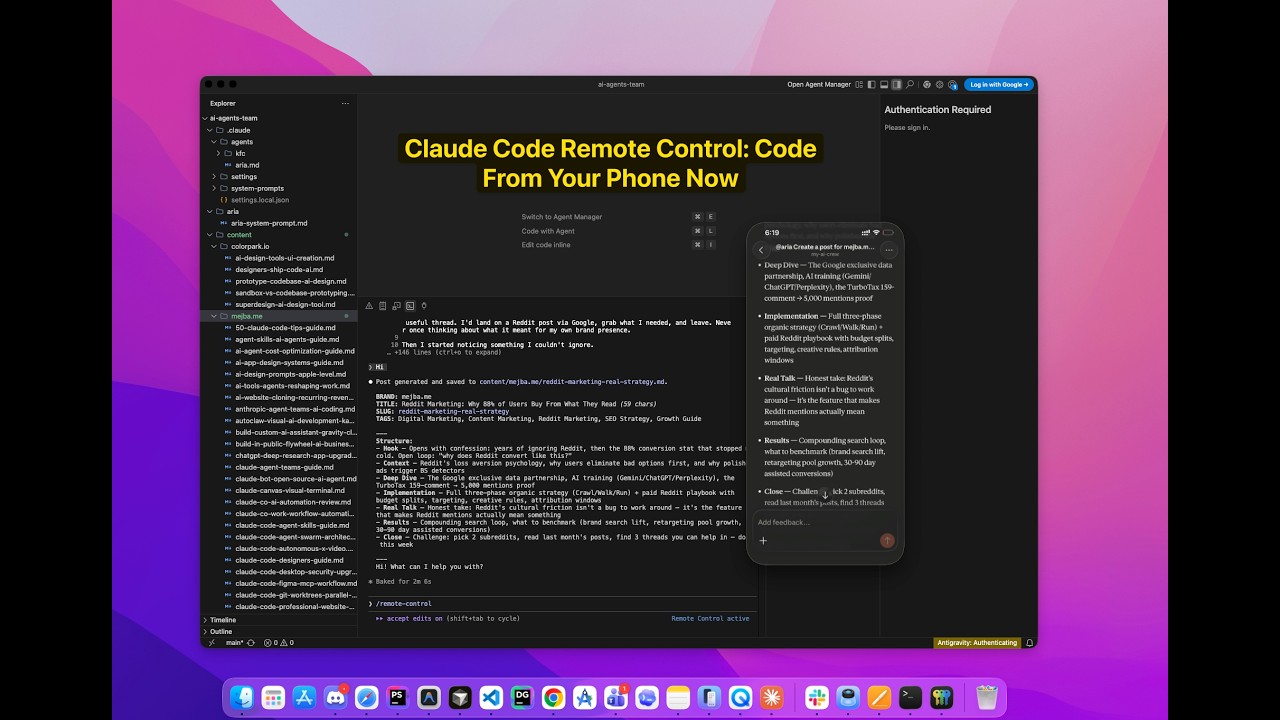Collapse the ai-agents-team root folder
The height and width of the screenshot is (720, 1280).
tap(205, 118)
